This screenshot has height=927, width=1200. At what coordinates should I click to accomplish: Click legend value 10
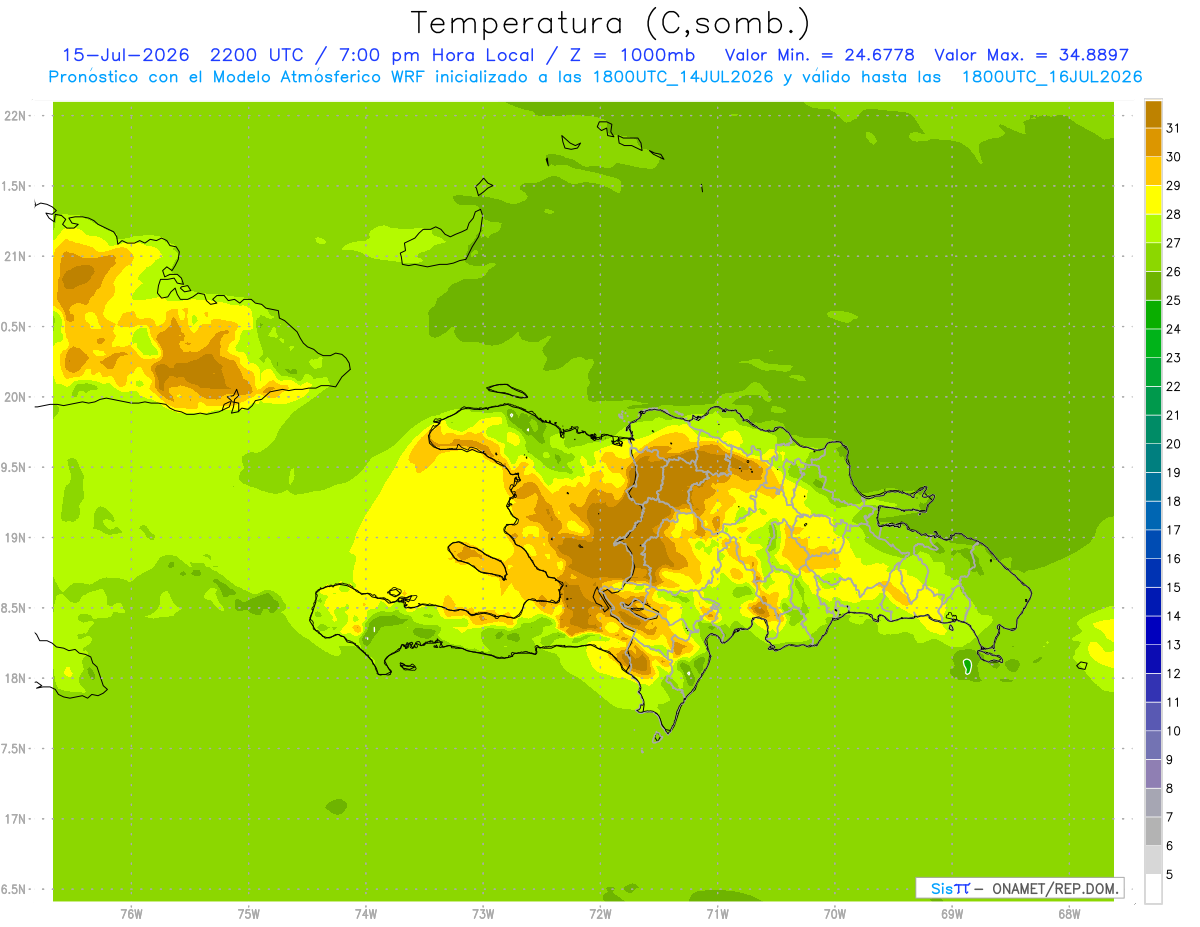[x=1174, y=731]
